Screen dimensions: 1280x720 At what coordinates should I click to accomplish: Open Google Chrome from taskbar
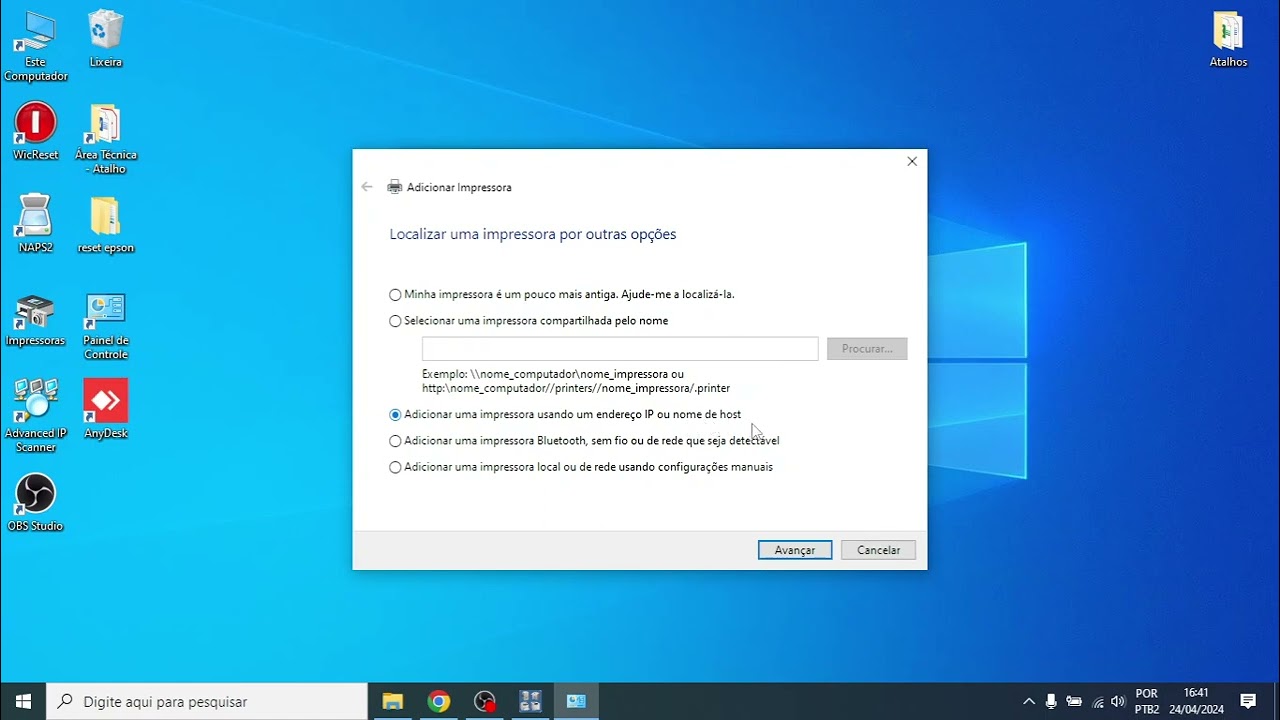pos(438,701)
